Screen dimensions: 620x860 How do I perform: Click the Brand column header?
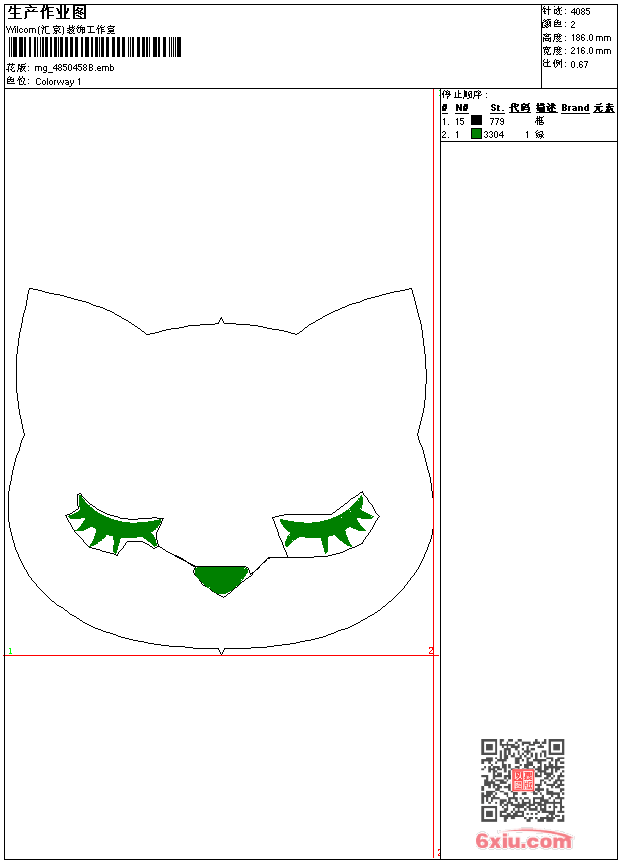tap(575, 108)
